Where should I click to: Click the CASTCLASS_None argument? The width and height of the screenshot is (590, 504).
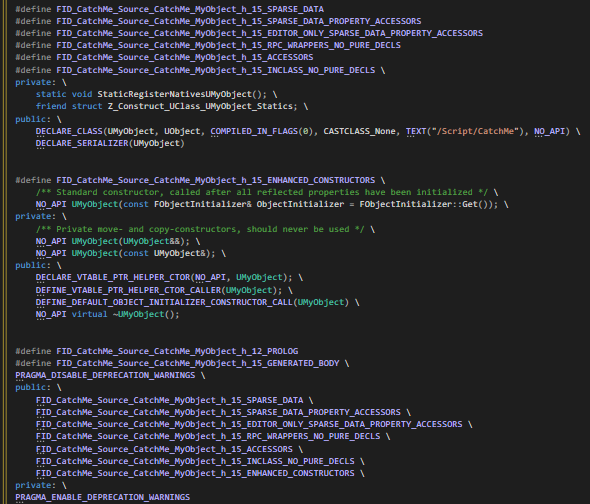[359, 131]
